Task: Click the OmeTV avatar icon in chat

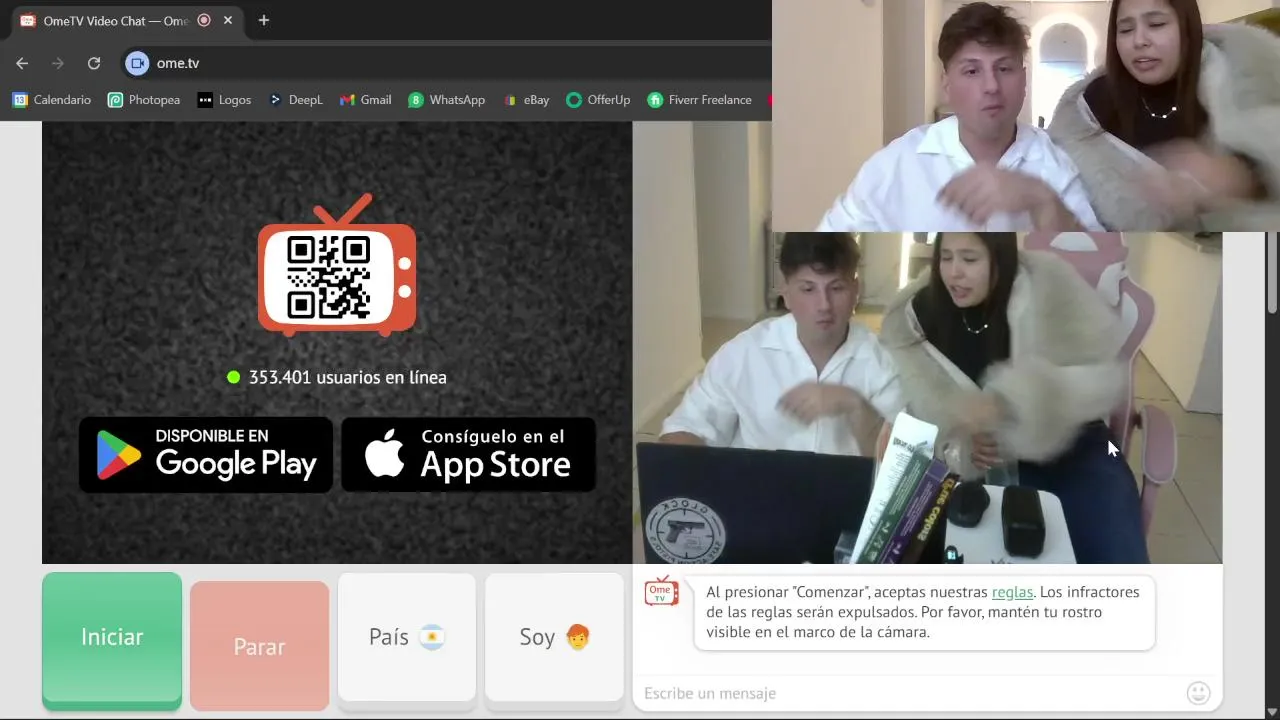Action: point(661,592)
